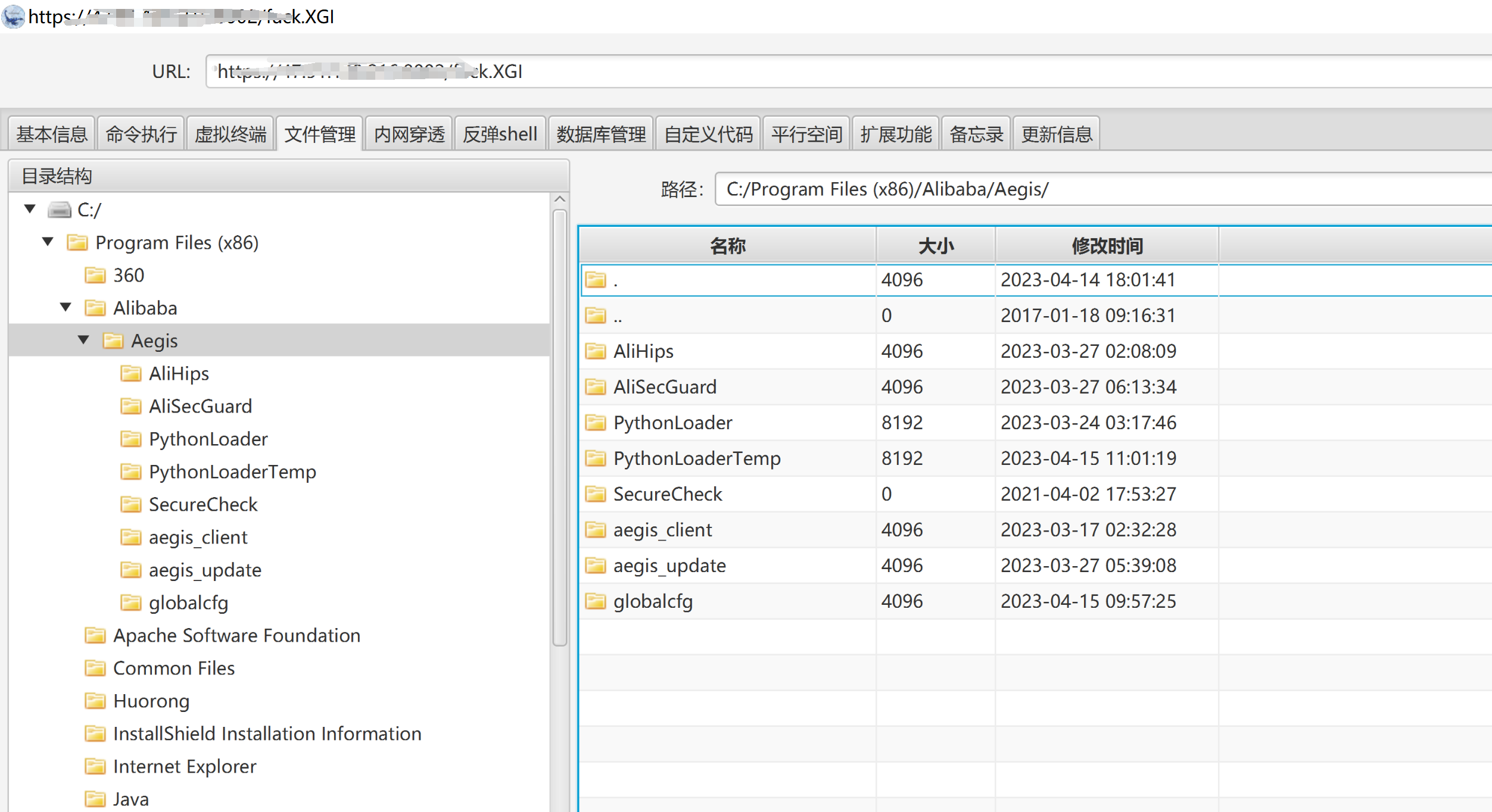This screenshot has height=812, width=1492.
Task: Click AliHips folder icon in file table
Action: coord(595,351)
